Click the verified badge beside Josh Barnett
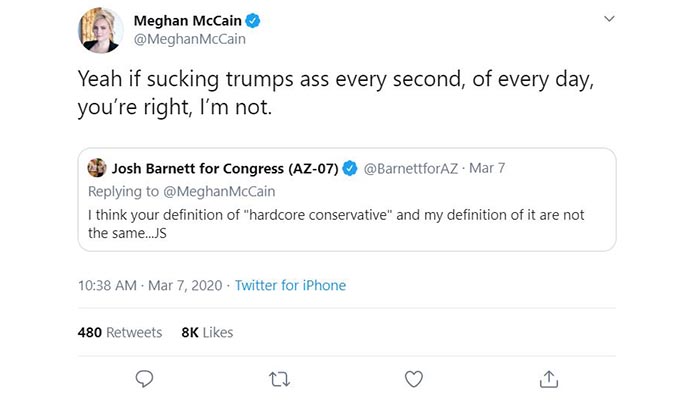 click(350, 167)
